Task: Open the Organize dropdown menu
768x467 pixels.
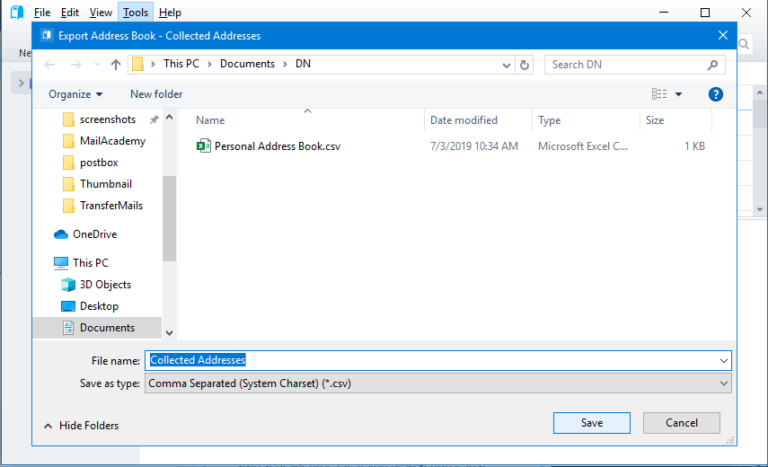Action: (75, 94)
